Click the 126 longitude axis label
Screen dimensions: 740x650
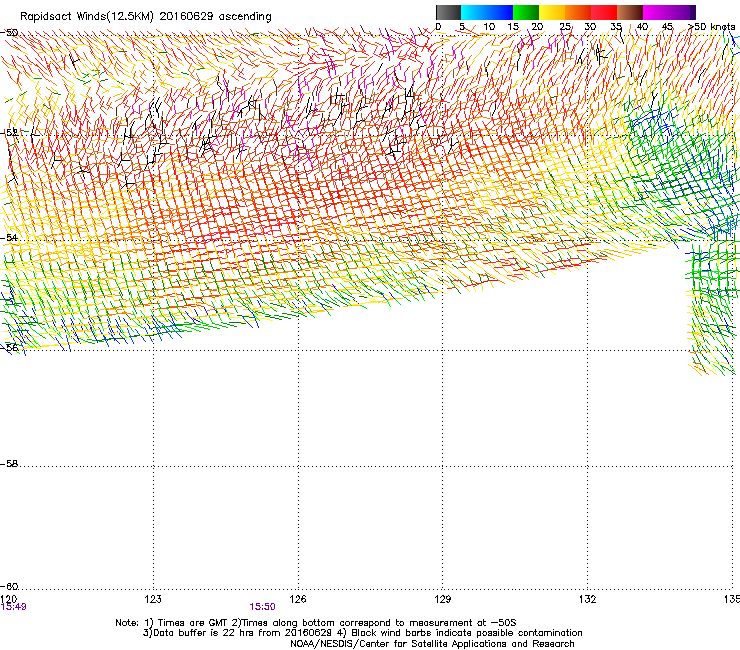coord(298,599)
